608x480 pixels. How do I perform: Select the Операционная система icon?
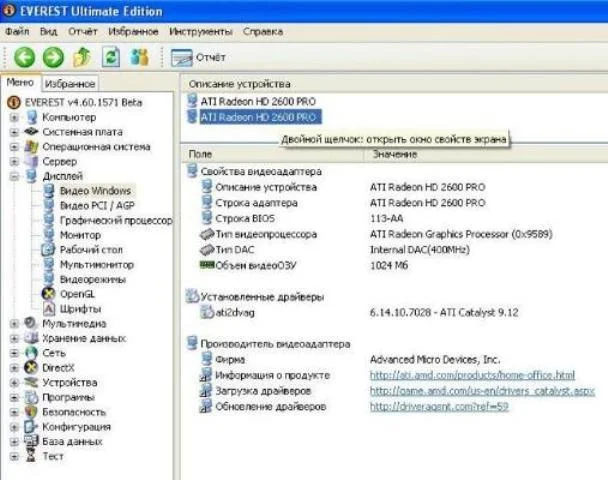click(x=31, y=147)
